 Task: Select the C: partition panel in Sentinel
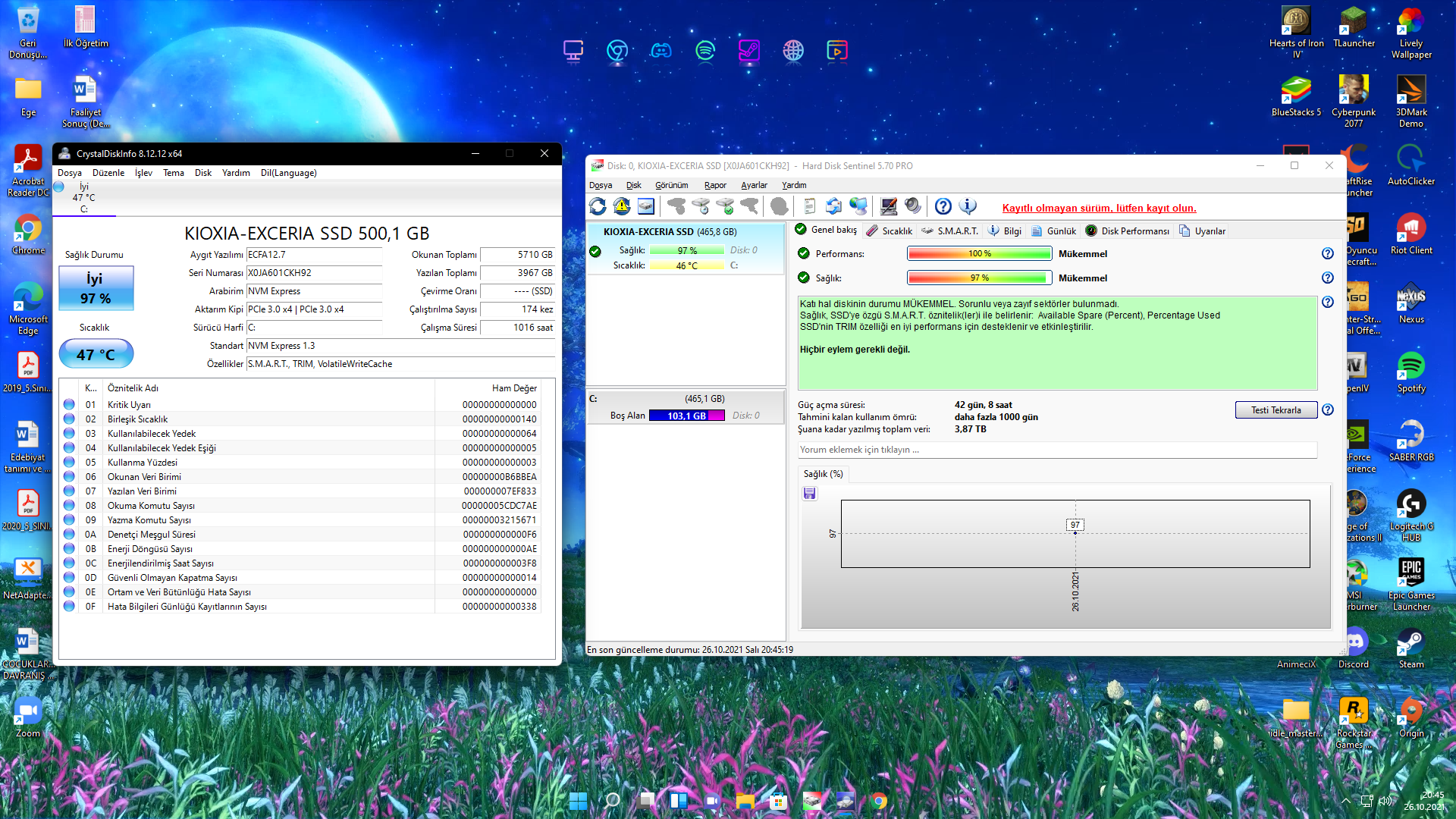click(686, 407)
